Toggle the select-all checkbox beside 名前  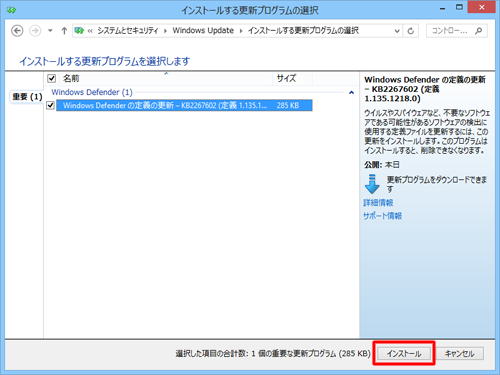51,78
